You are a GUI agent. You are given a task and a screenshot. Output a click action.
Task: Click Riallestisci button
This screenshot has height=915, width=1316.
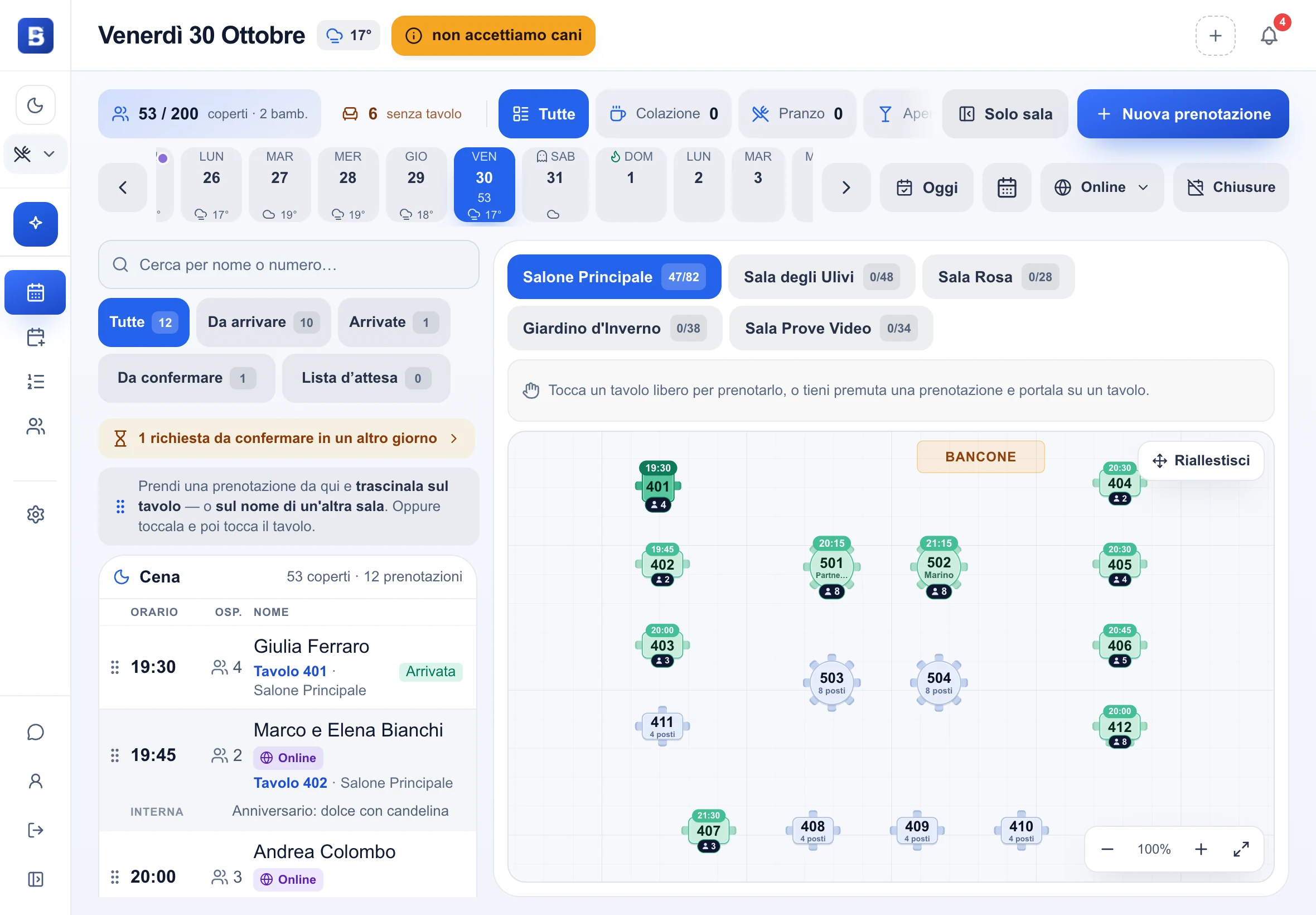point(1201,460)
